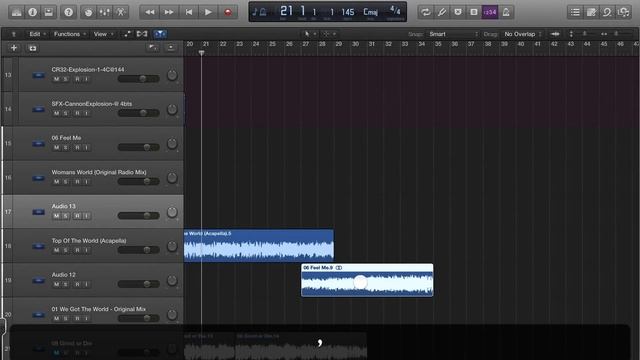The image size is (640, 360).
Task: Show the Global Tracks button
Action: pyautogui.click(x=153, y=48)
